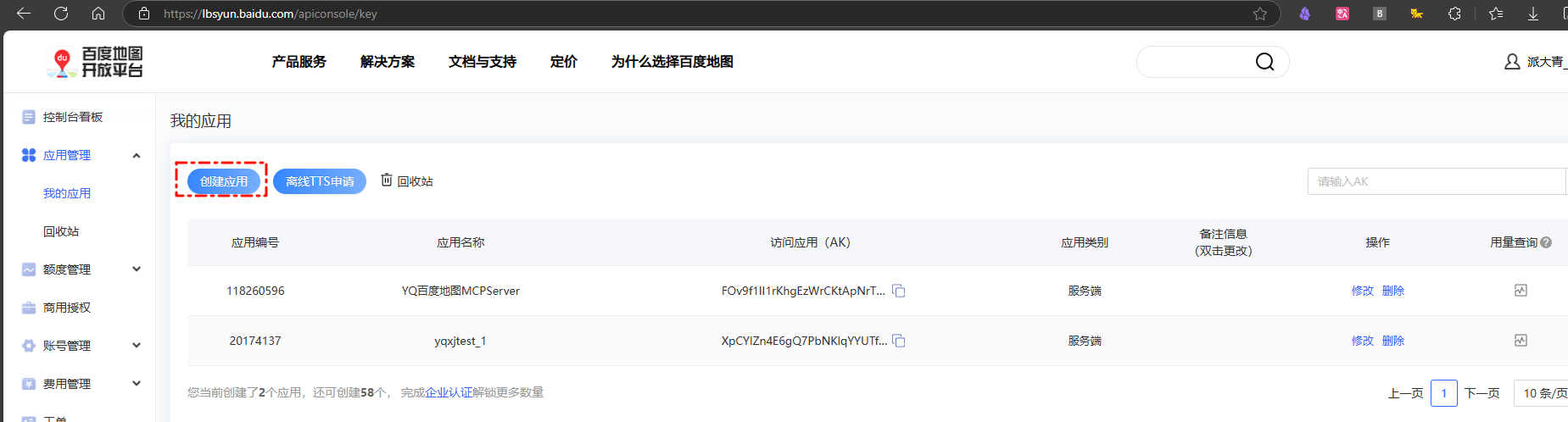Open usage chart for app 20174137
Image resolution: width=1568 pixels, height=422 pixels.
pyautogui.click(x=1521, y=341)
